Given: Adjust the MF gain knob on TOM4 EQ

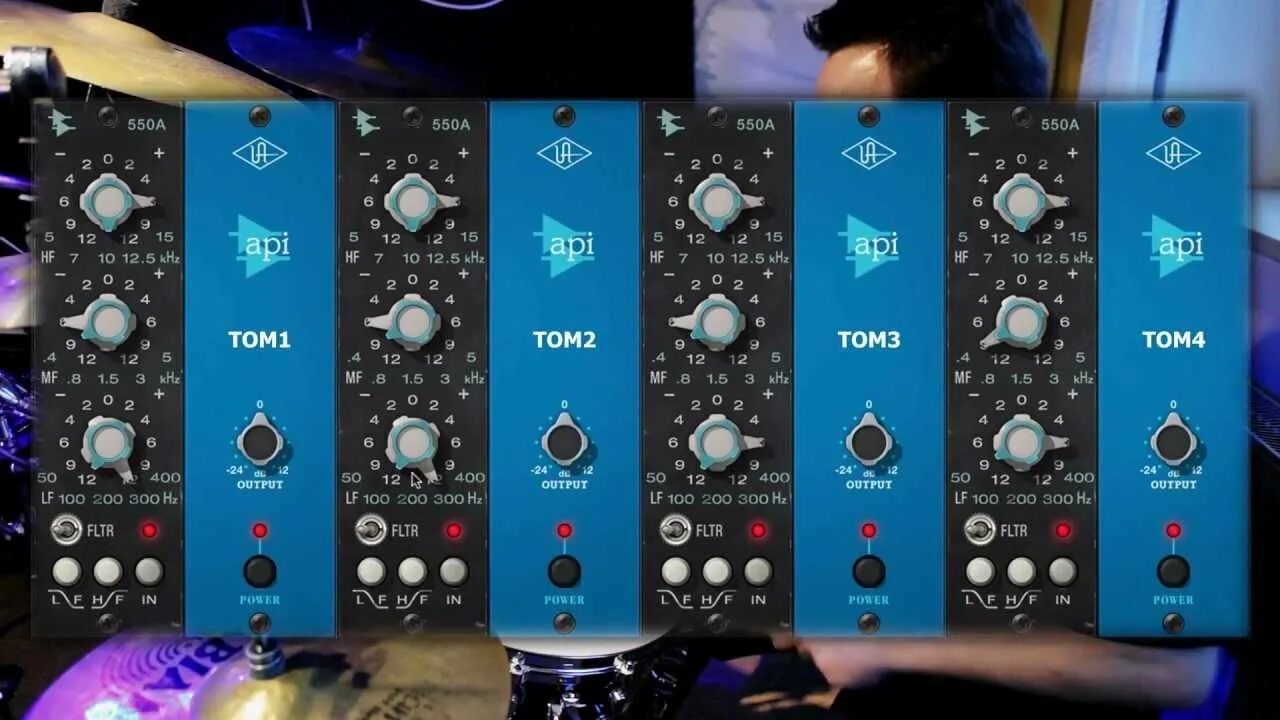Looking at the screenshot, I should [1021, 322].
